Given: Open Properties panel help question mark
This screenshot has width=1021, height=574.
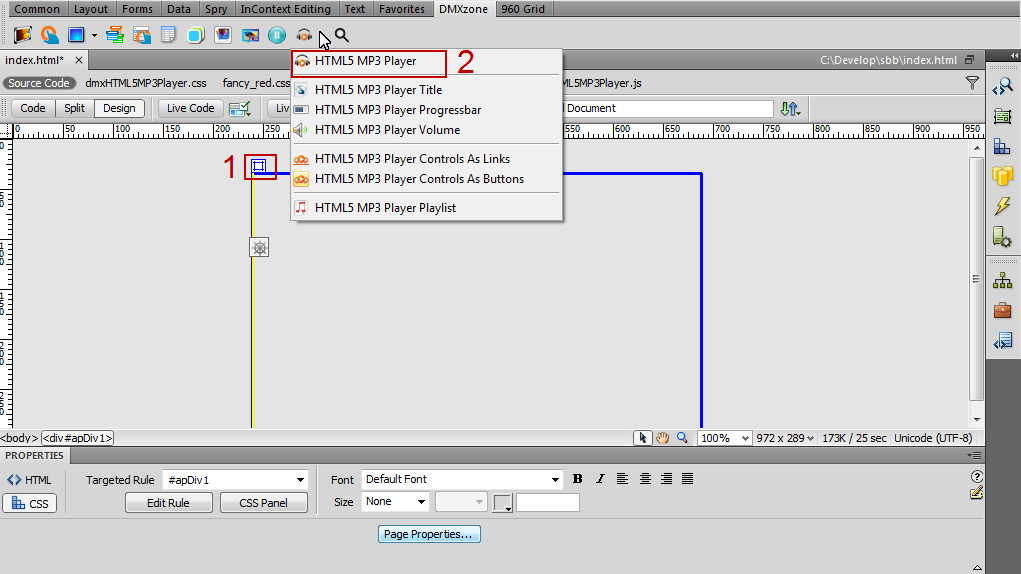Looking at the screenshot, I should [x=976, y=476].
